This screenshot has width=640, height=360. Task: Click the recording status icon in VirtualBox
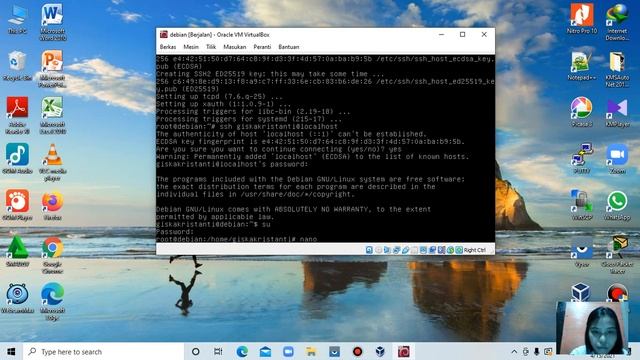pyautogui.click(x=432, y=250)
